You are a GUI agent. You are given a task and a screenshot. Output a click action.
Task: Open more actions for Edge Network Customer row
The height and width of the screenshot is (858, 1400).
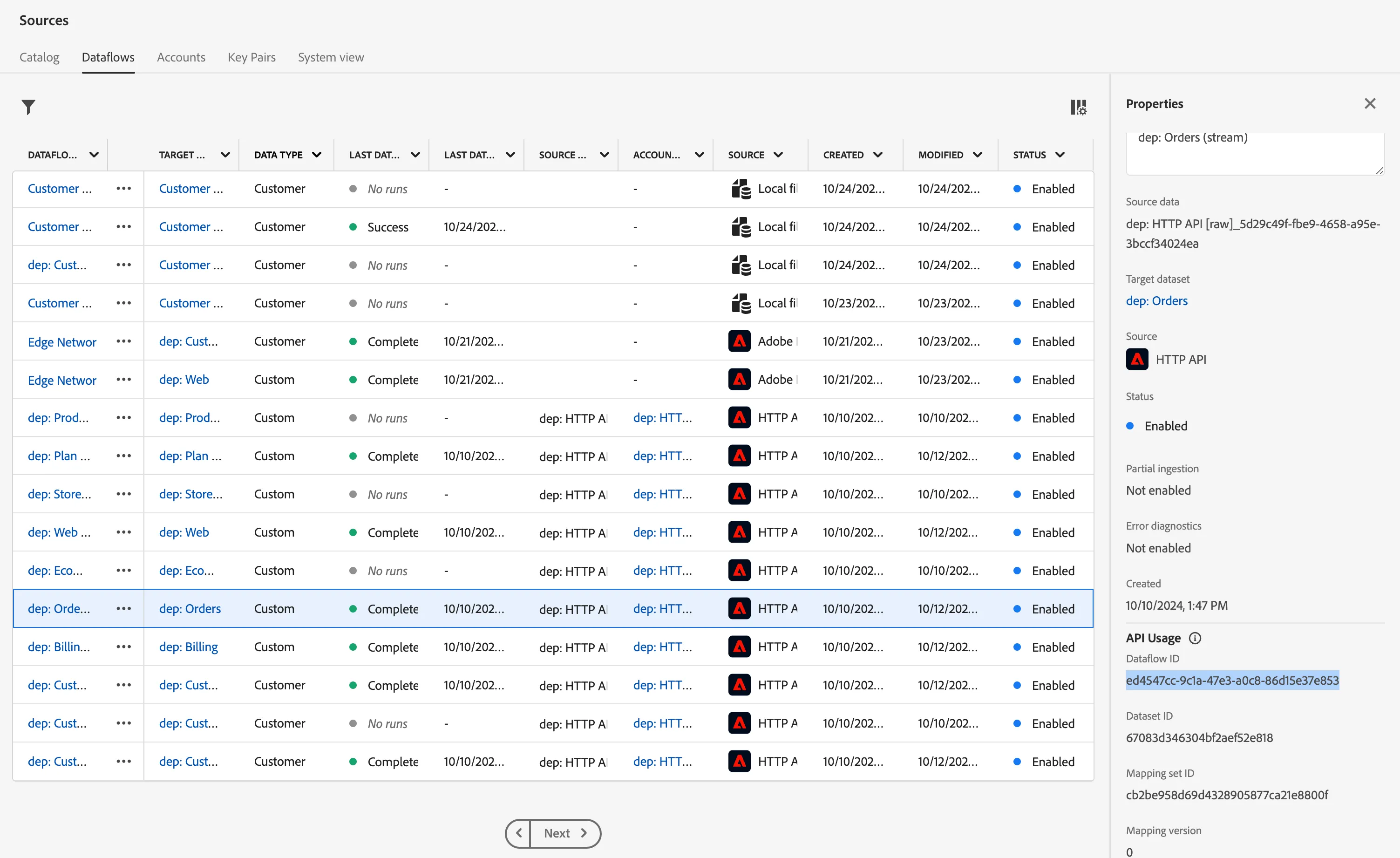click(x=123, y=341)
